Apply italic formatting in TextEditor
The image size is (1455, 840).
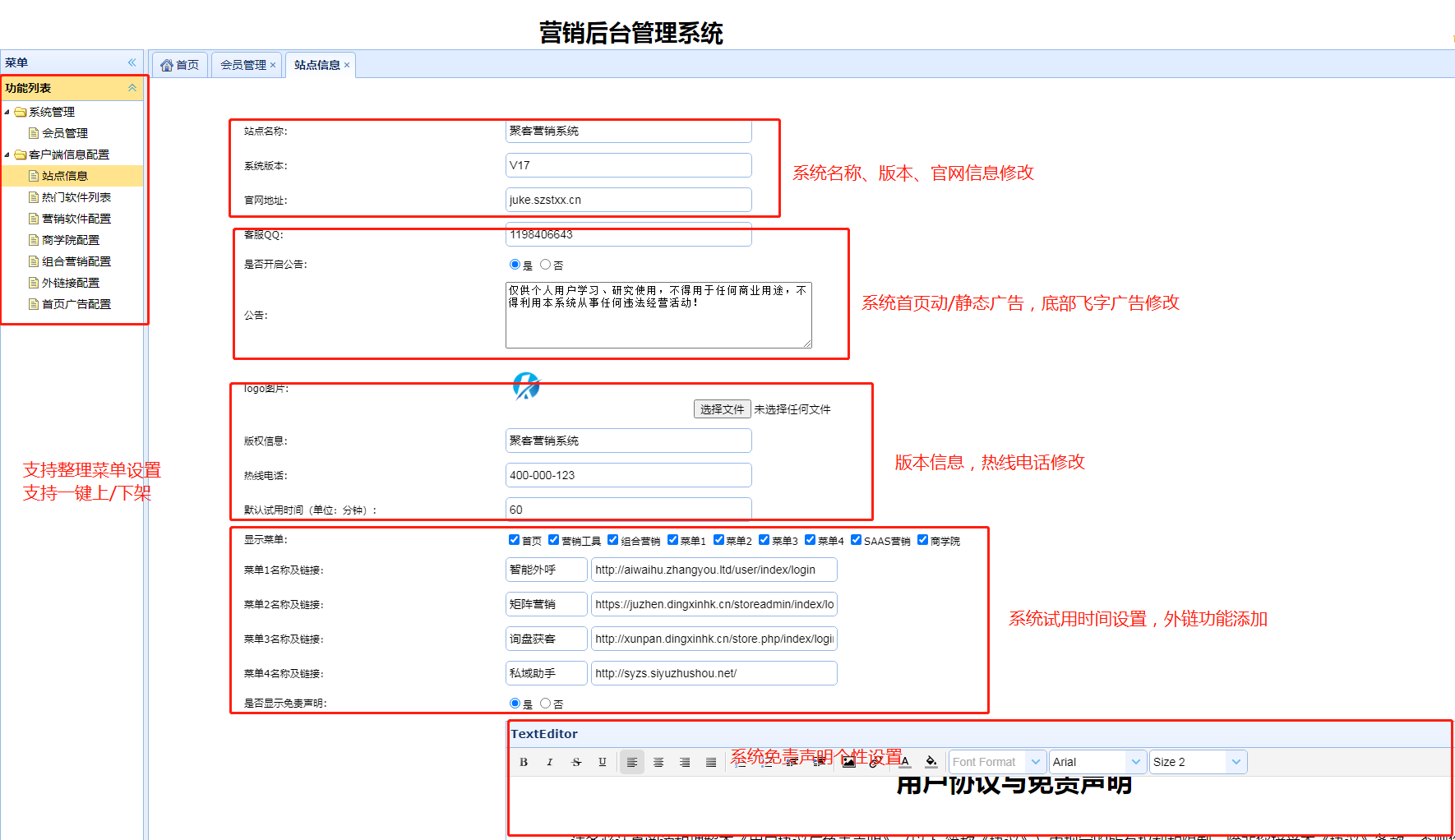(x=550, y=762)
